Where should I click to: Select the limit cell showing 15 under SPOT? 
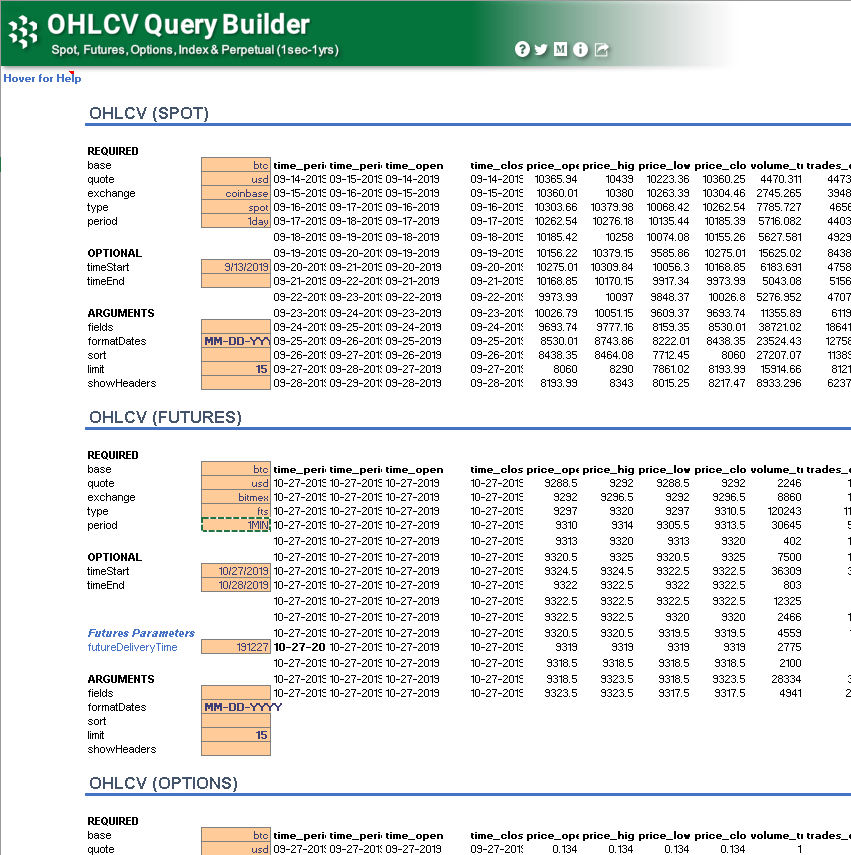click(236, 369)
